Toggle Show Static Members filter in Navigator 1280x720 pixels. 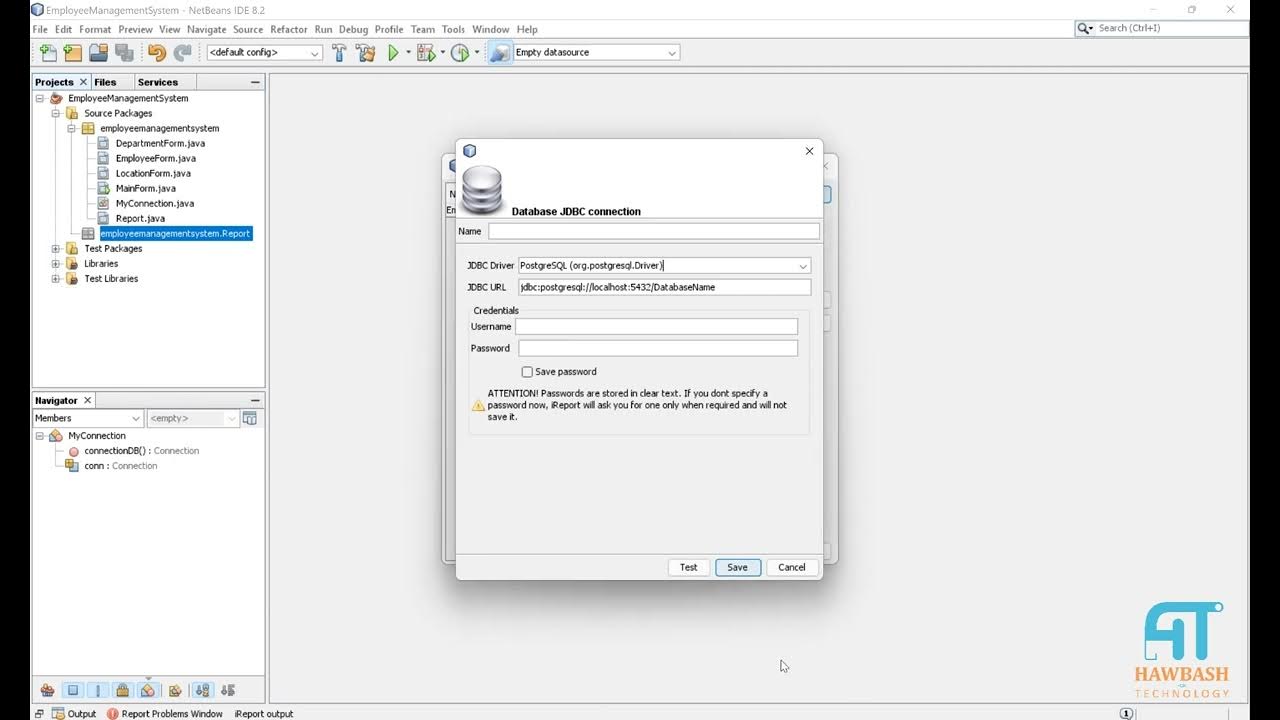[98, 690]
